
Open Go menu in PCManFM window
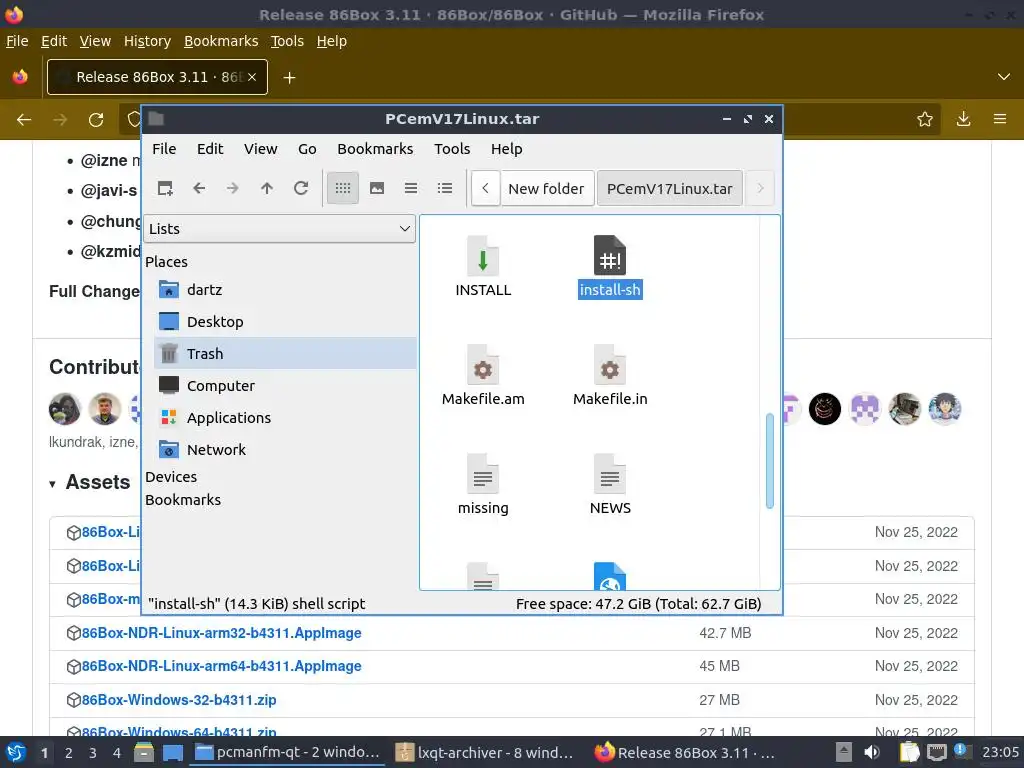coord(307,149)
